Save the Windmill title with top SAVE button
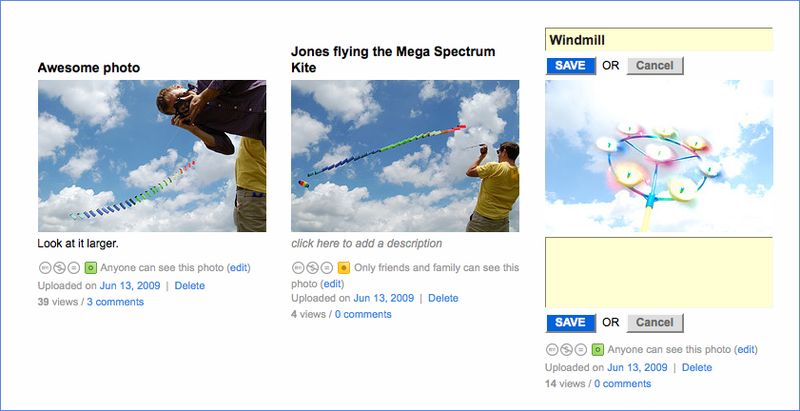The image size is (800, 411). pyautogui.click(x=570, y=66)
